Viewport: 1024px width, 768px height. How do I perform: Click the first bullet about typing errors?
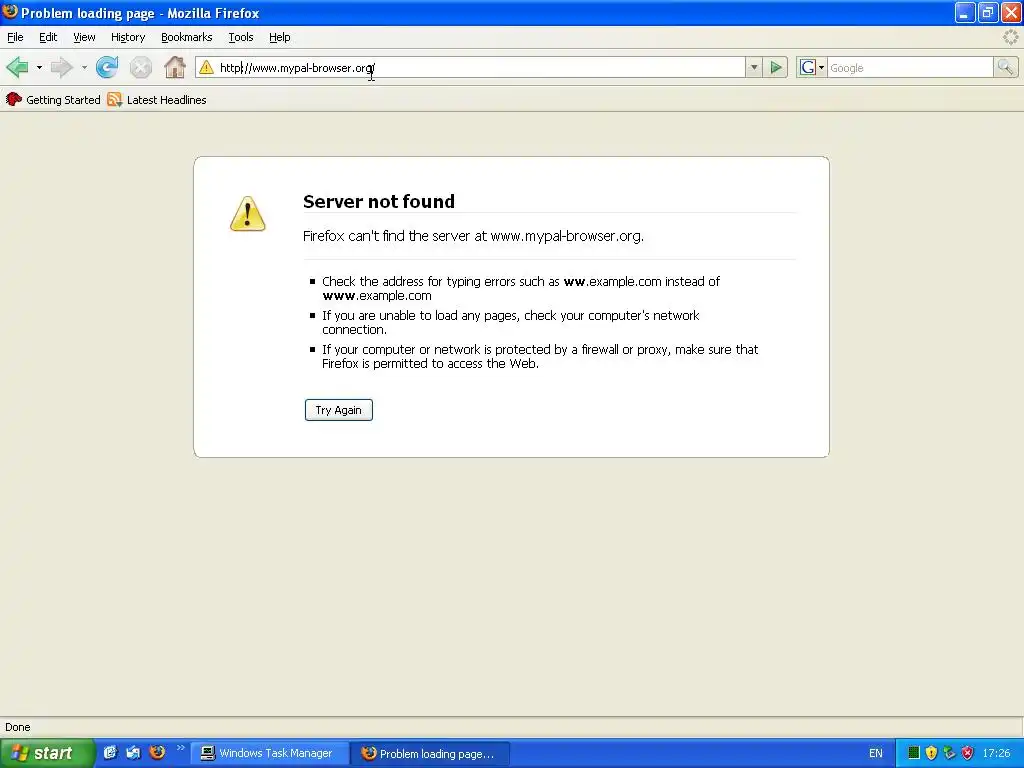pyautogui.click(x=520, y=288)
